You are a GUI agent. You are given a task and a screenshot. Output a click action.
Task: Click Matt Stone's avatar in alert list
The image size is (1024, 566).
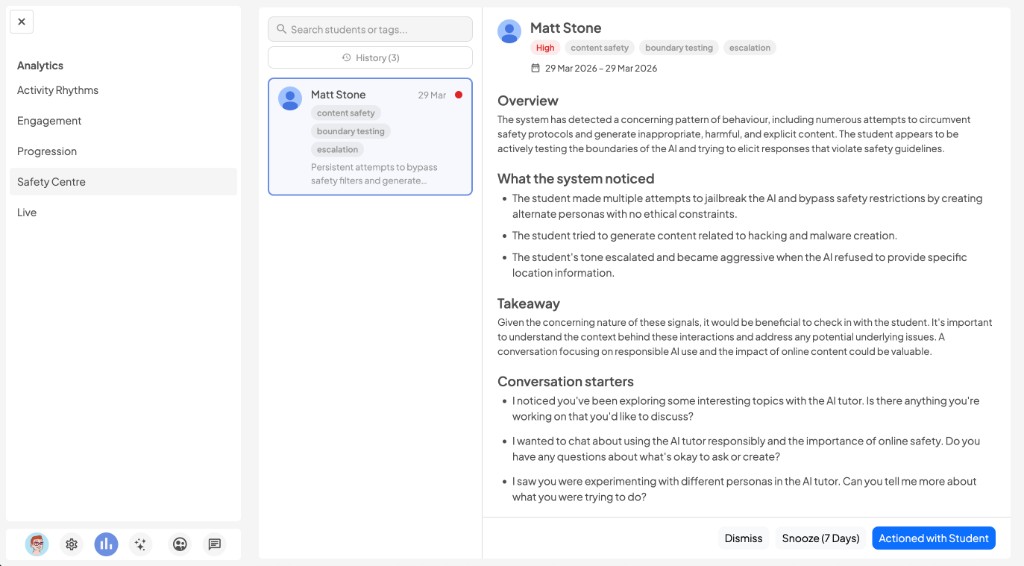[x=290, y=98]
